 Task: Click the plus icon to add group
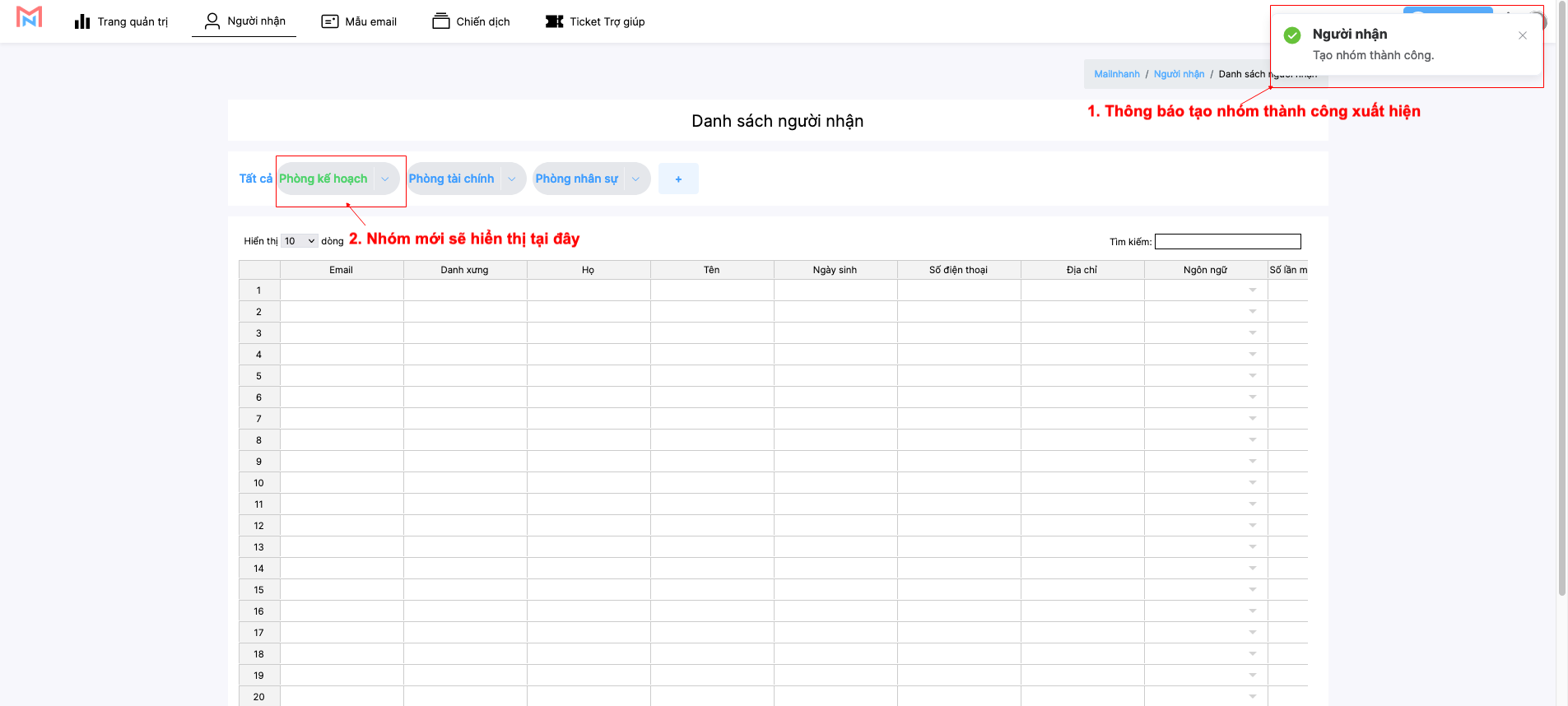click(678, 179)
